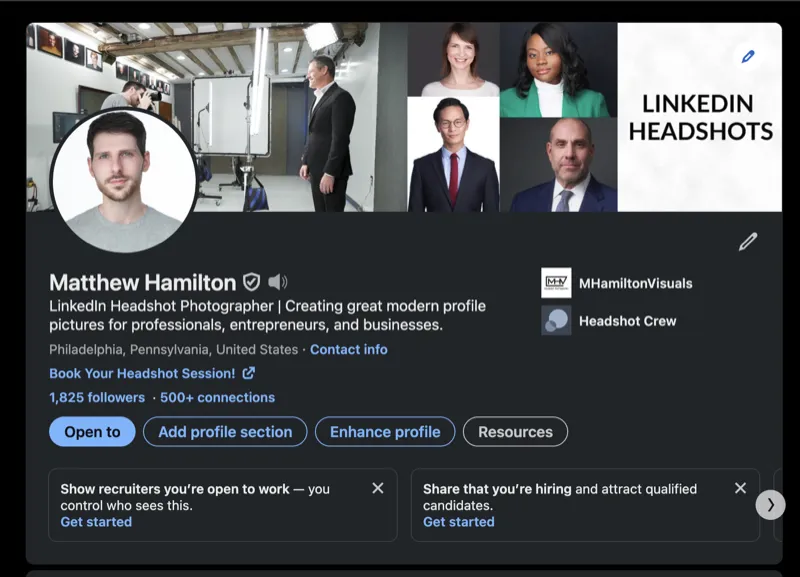Edit the intro section pencil icon
The image size is (800, 577).
pos(747,243)
